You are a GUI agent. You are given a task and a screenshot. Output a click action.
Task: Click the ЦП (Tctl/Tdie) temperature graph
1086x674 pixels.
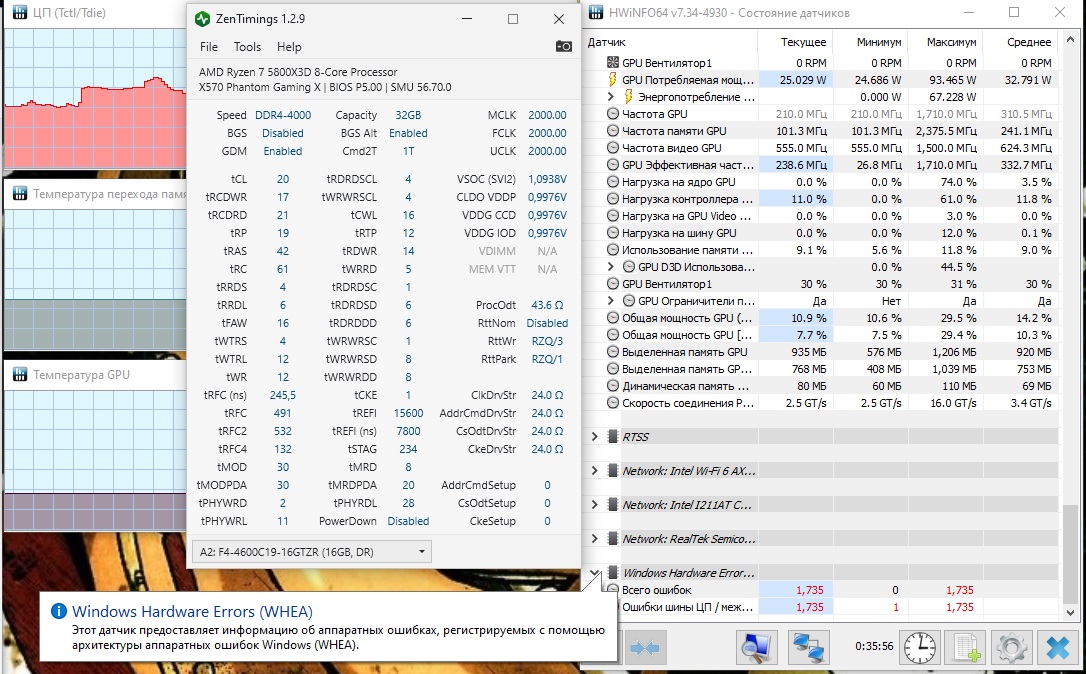point(95,99)
